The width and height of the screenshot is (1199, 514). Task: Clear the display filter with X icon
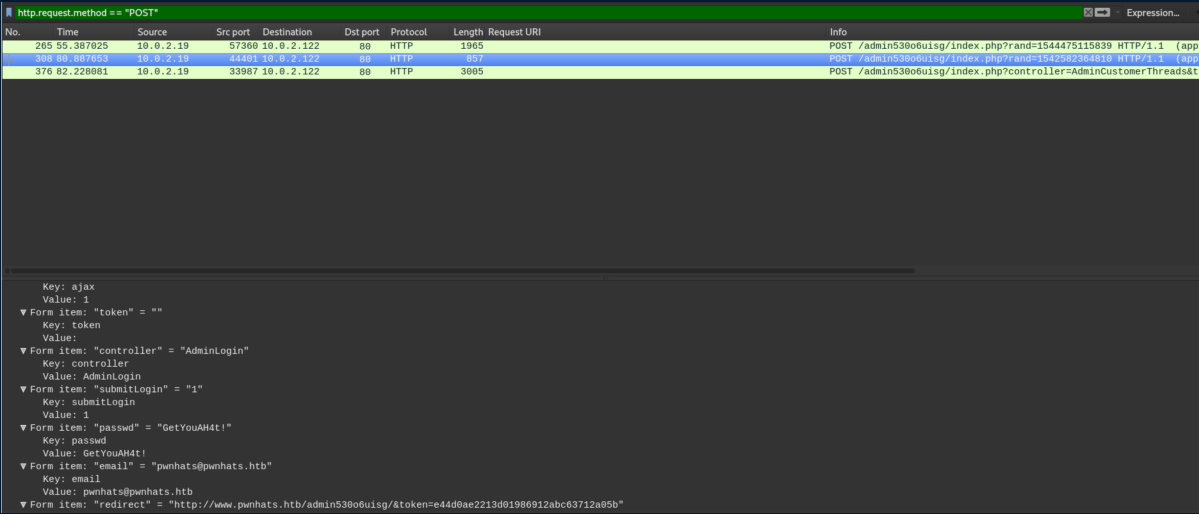[1088, 13]
